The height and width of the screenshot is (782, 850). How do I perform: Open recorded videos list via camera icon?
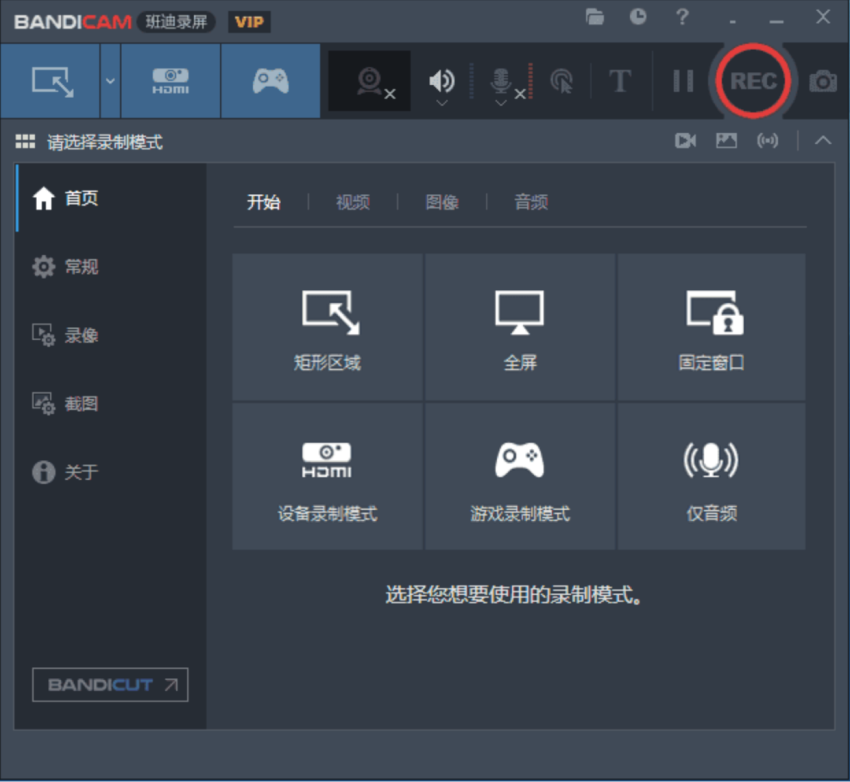[x=685, y=140]
